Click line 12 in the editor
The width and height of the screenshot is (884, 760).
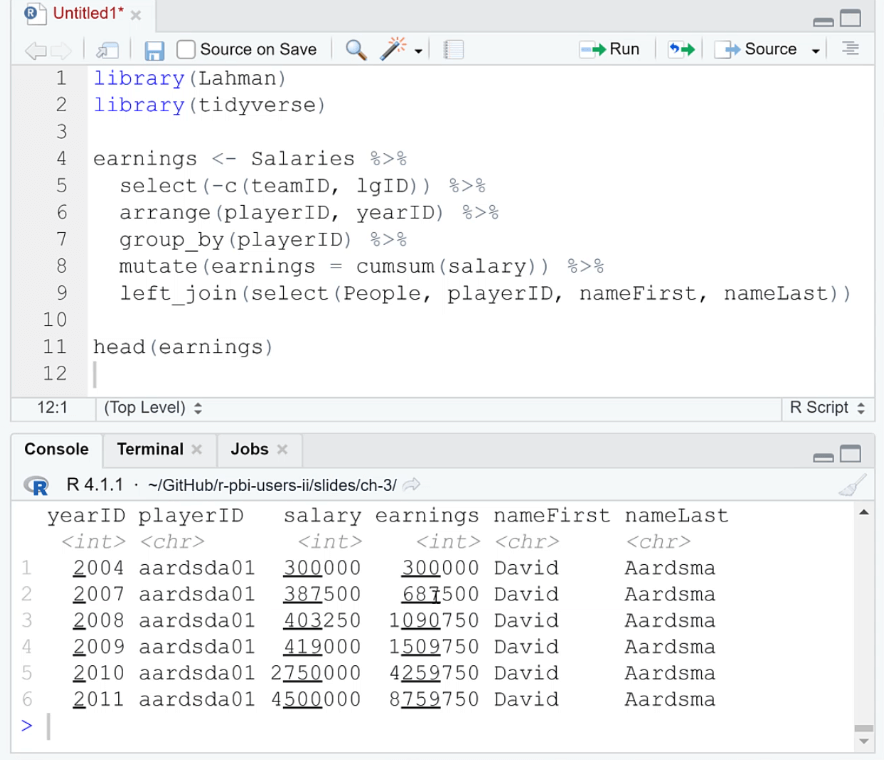(479, 374)
